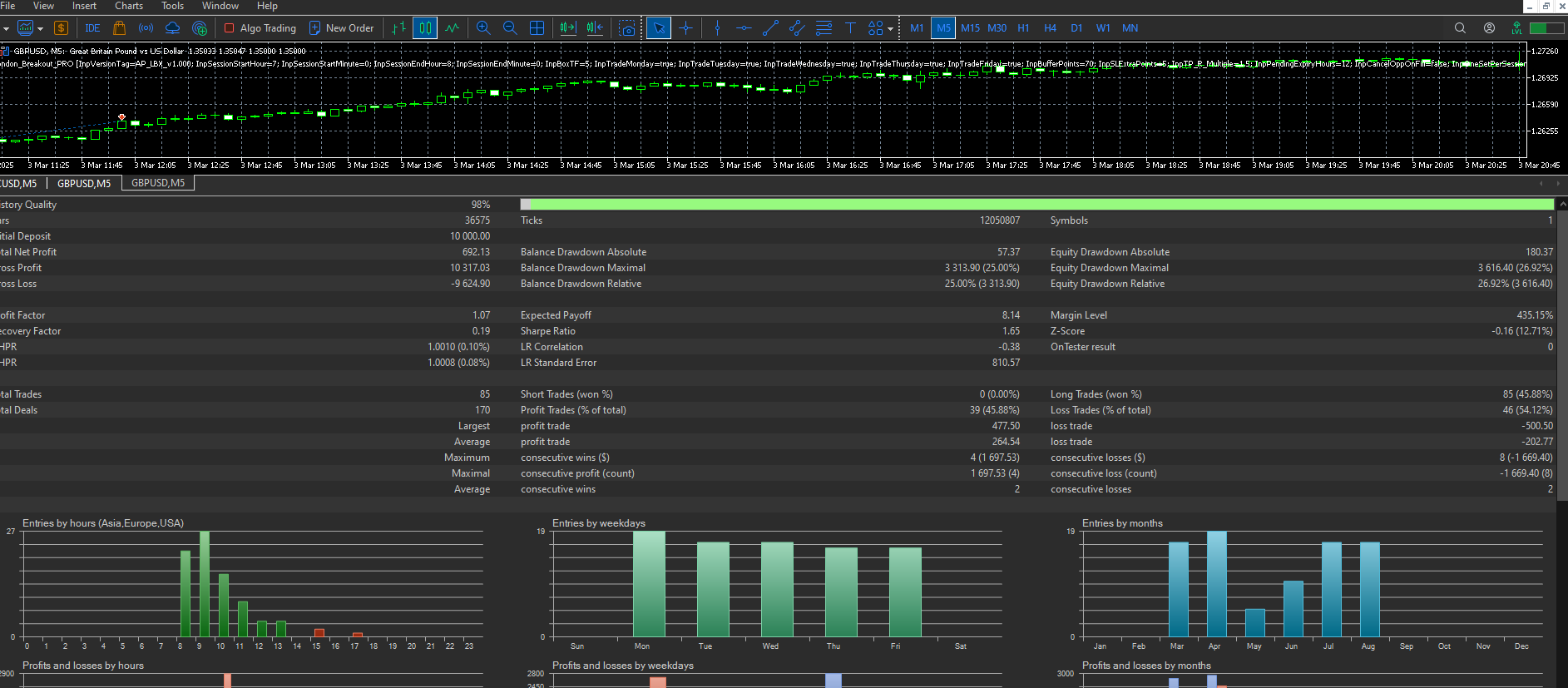Image resolution: width=1568 pixels, height=688 pixels.
Task: Click the zoom out magnifier icon
Action: click(x=510, y=28)
